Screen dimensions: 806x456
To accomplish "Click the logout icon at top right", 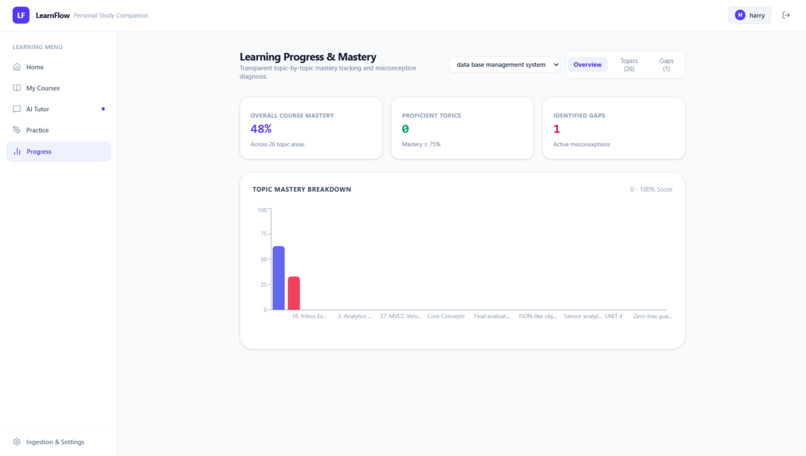I will [786, 15].
